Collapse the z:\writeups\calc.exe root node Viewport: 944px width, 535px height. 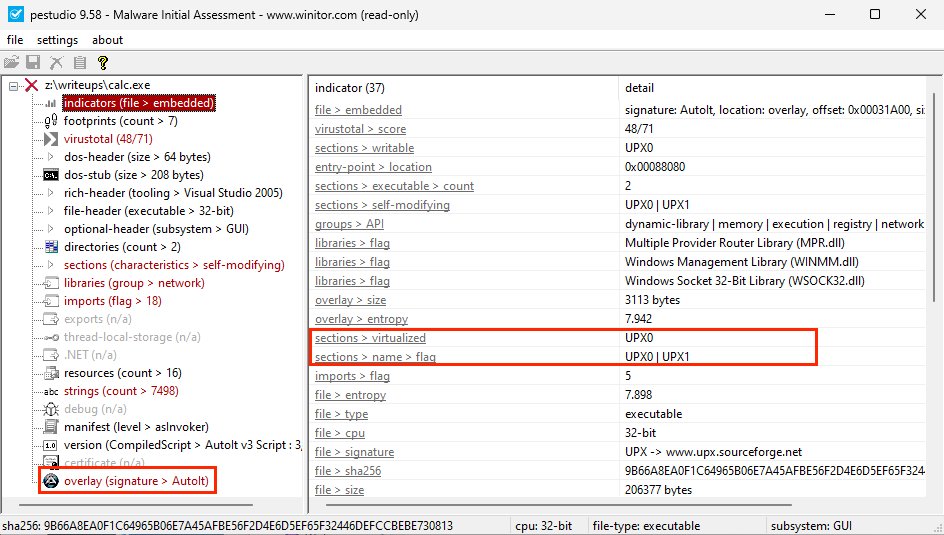[x=13, y=86]
